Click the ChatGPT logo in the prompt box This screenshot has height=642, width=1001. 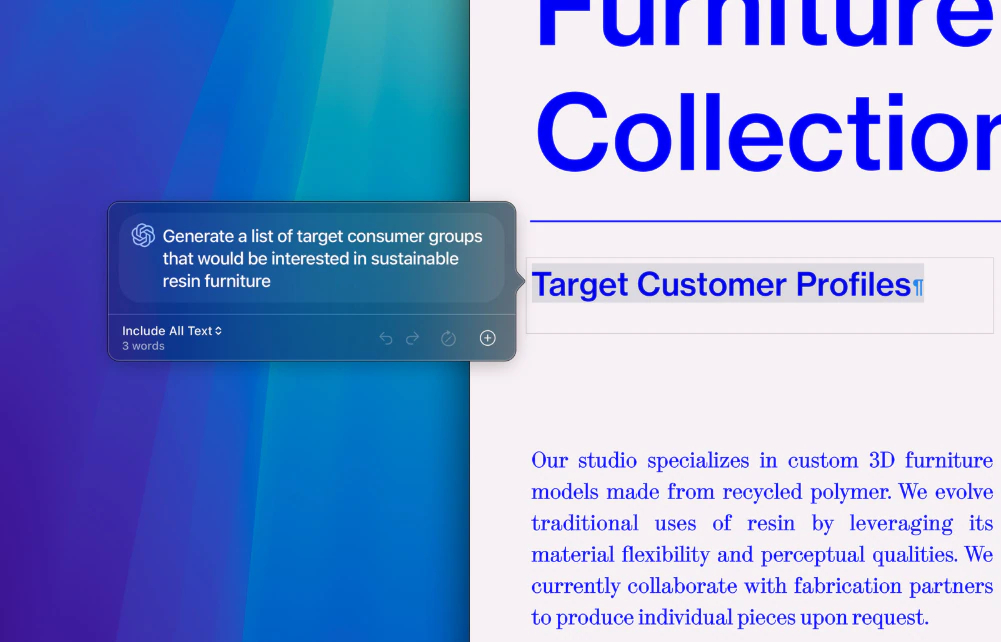click(x=143, y=235)
